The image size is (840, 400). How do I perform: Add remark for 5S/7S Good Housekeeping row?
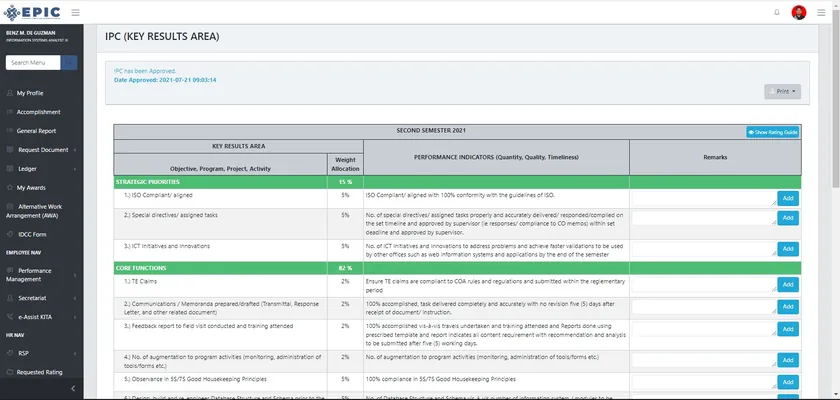[x=788, y=382]
